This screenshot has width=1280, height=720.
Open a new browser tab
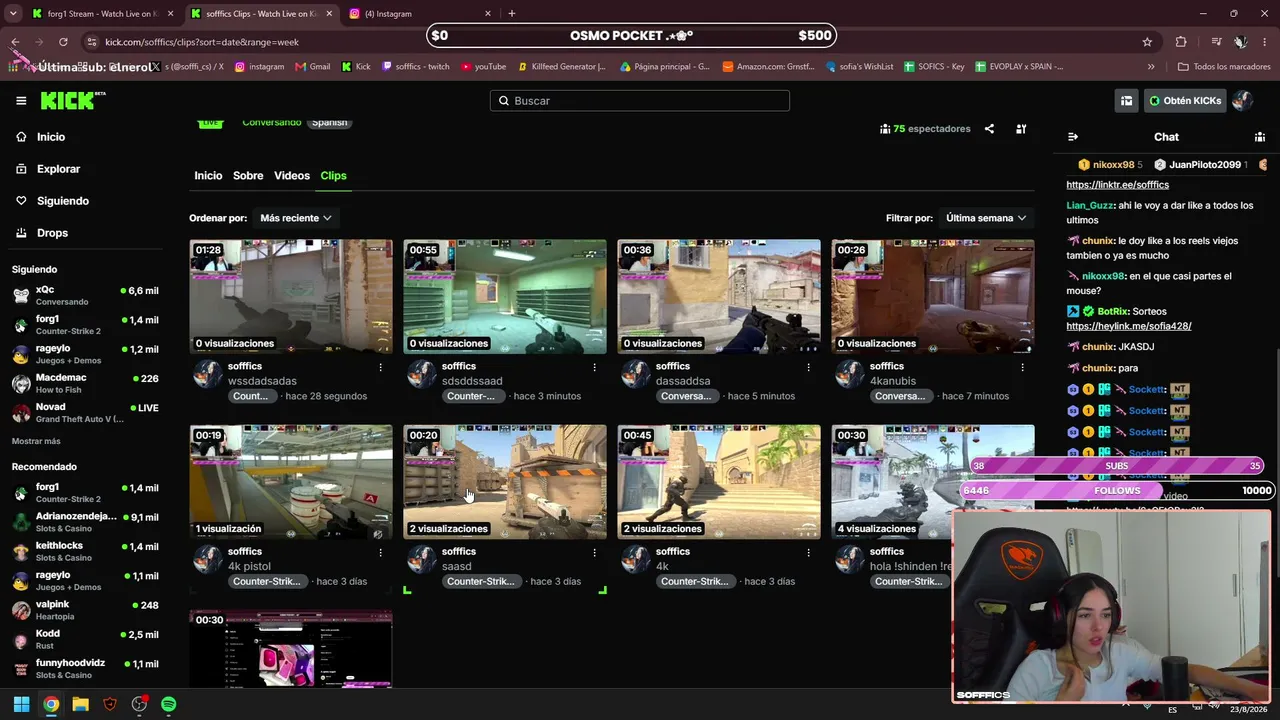pyautogui.click(x=512, y=14)
